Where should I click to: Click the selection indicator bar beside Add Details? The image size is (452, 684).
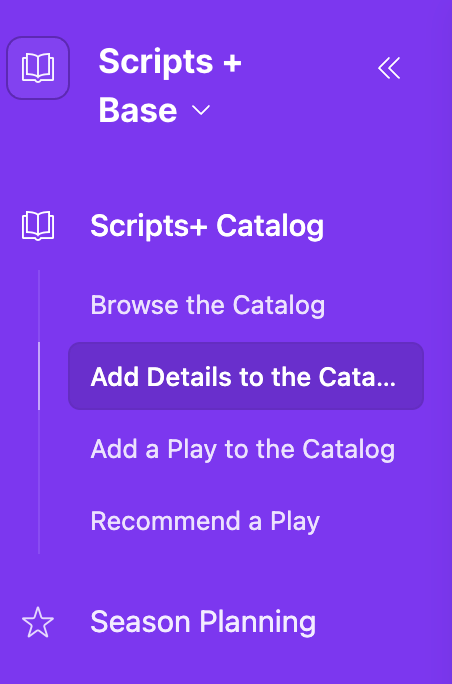click(39, 376)
